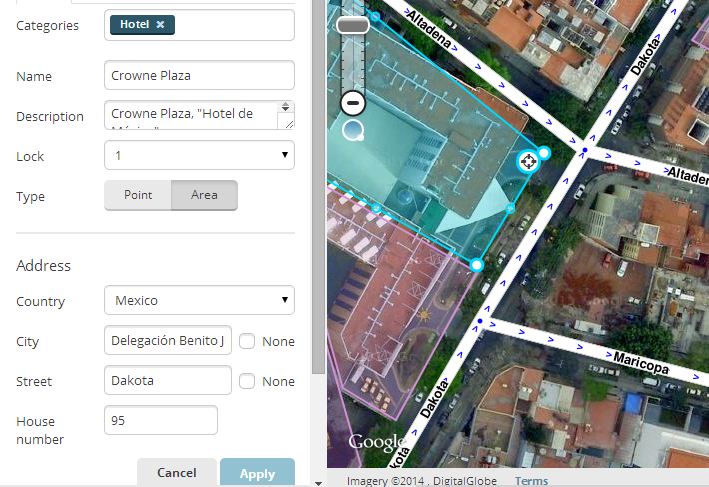Click the Cancel button
The image size is (709, 487).
[x=176, y=473]
